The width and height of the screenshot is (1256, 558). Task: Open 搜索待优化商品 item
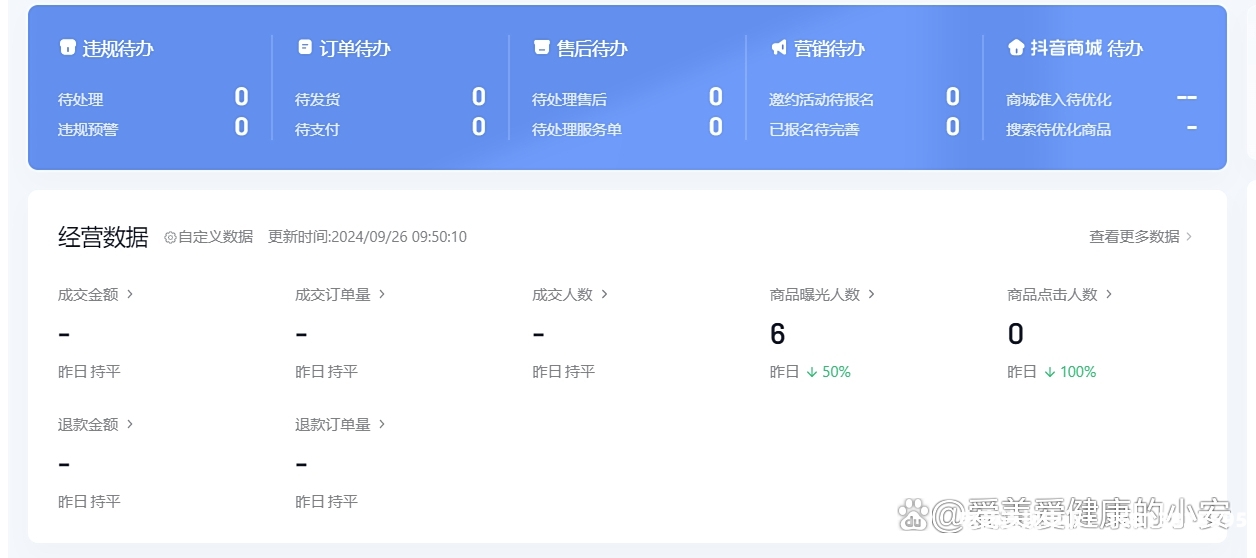[x=1058, y=130]
